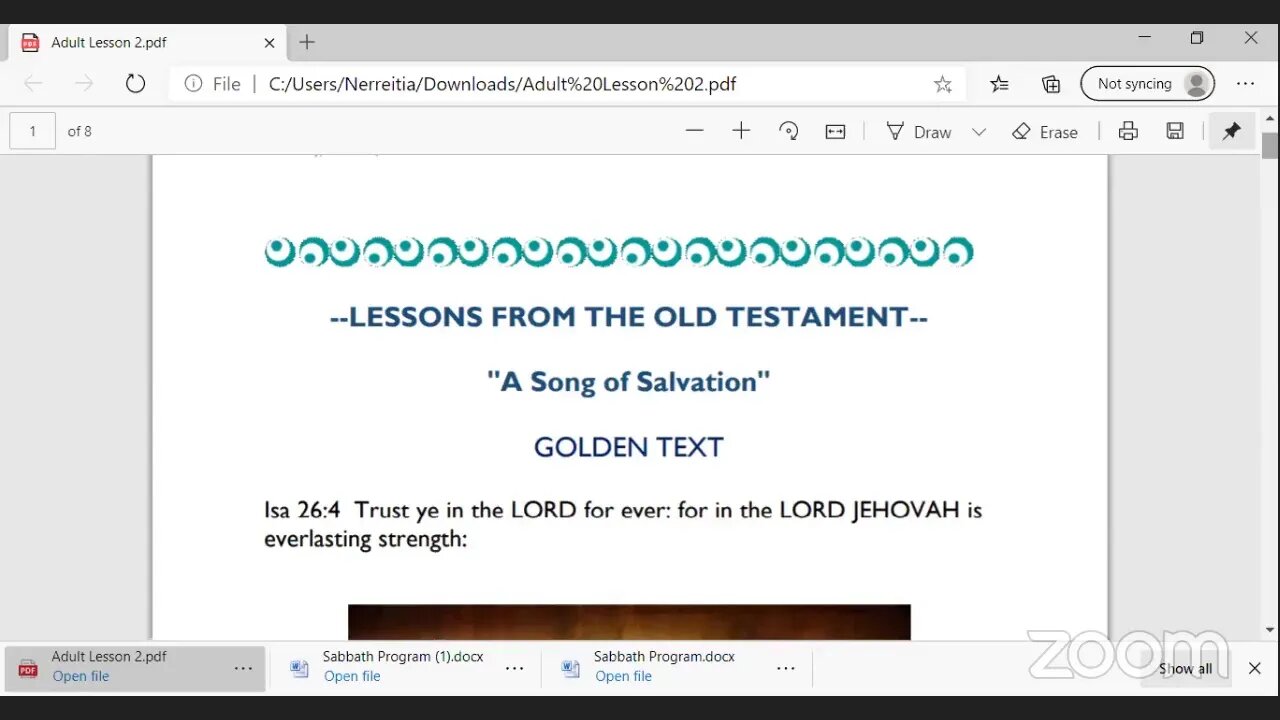The image size is (1280, 720).
Task: Click the browser Forward arrow
Action: [x=84, y=84]
